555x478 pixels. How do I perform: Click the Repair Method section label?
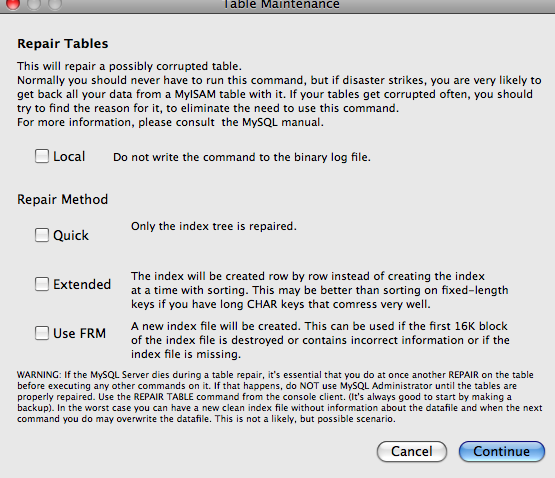click(x=63, y=199)
